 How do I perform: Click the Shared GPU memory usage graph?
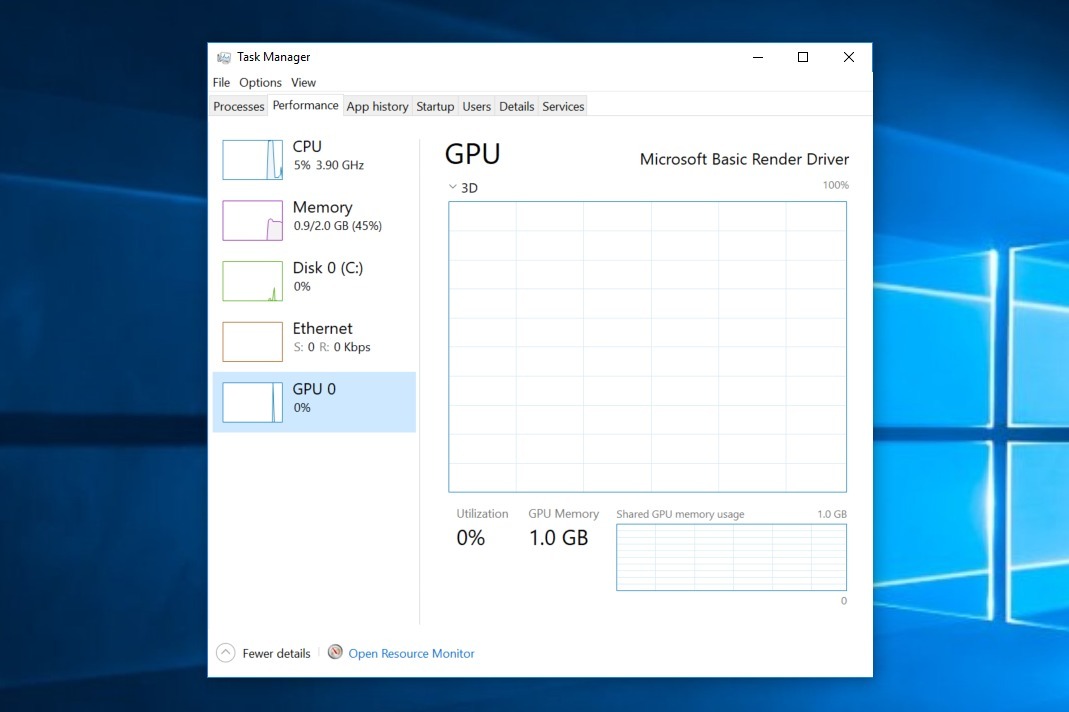731,557
